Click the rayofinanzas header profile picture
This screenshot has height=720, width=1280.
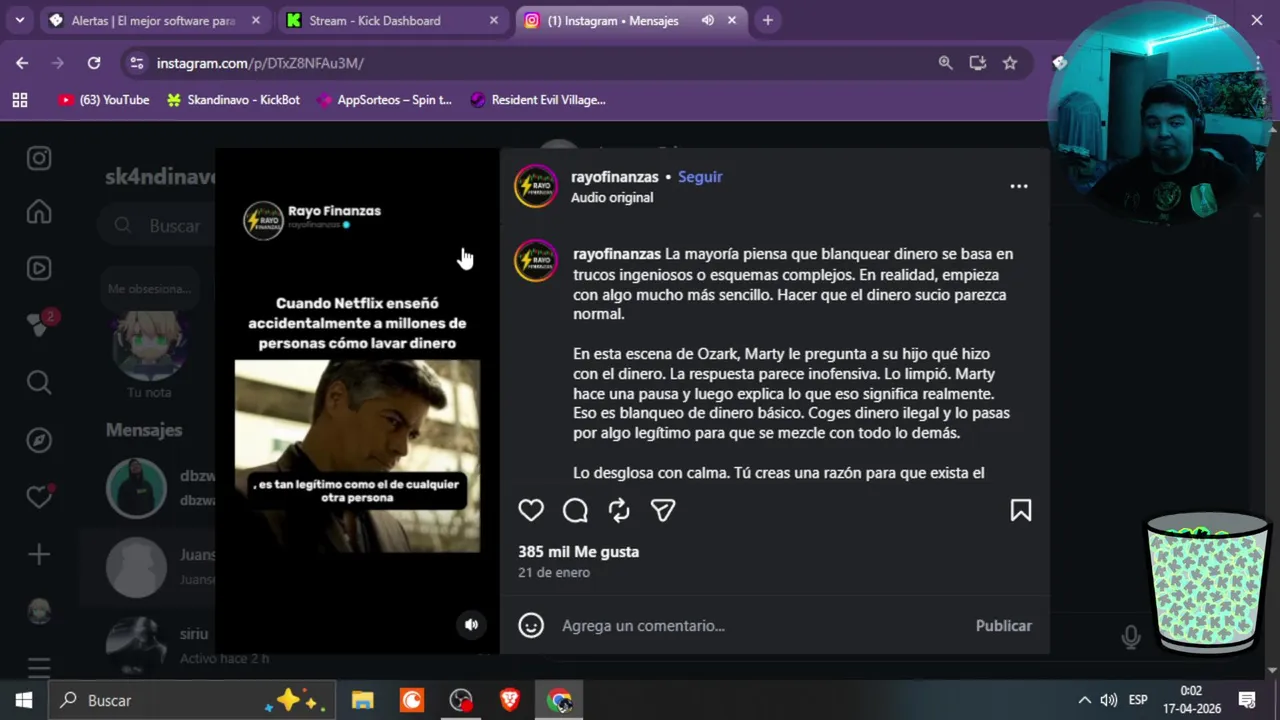click(x=536, y=186)
